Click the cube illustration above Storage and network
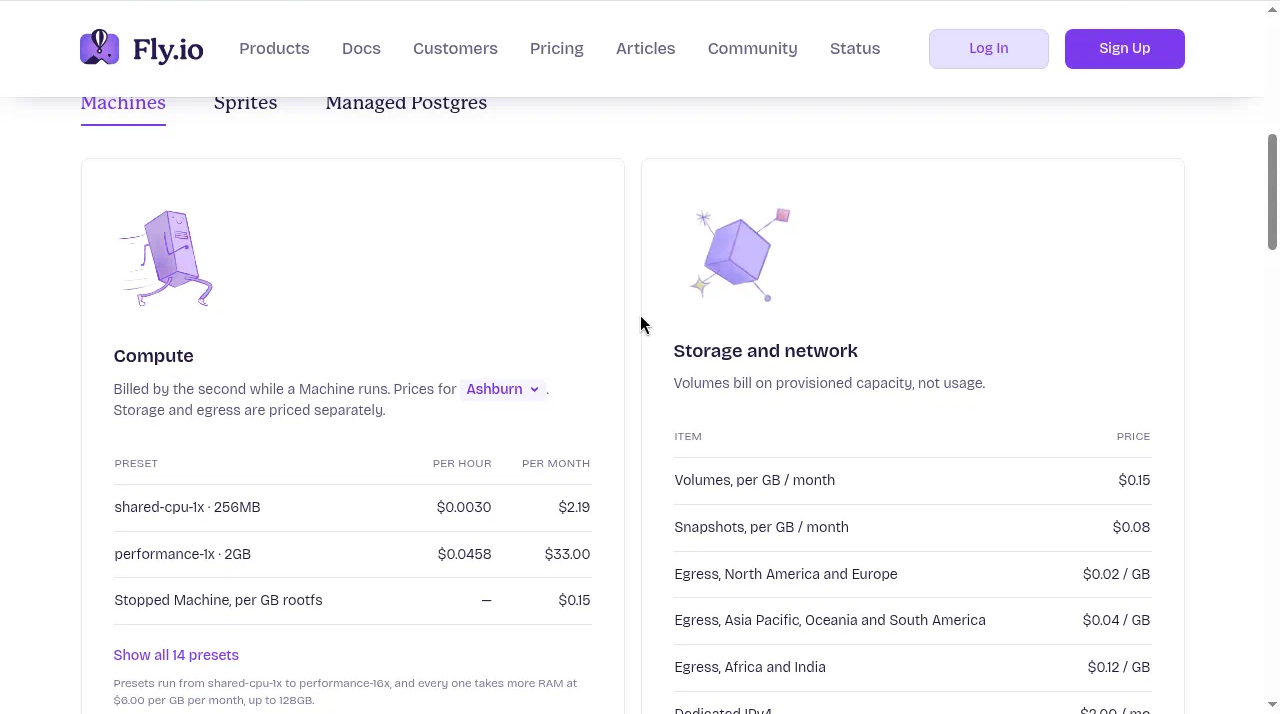The width and height of the screenshot is (1280, 714). tap(740, 254)
